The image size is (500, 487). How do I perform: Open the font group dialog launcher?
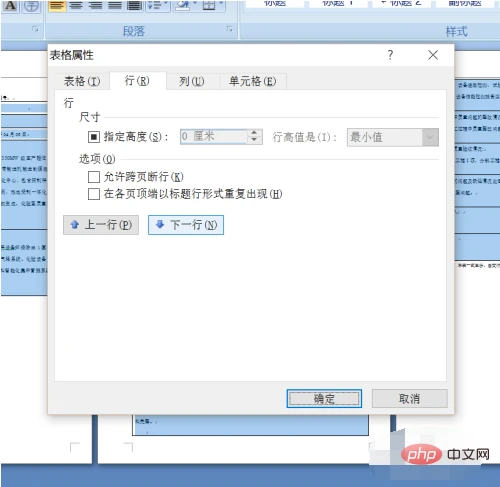(35, 29)
